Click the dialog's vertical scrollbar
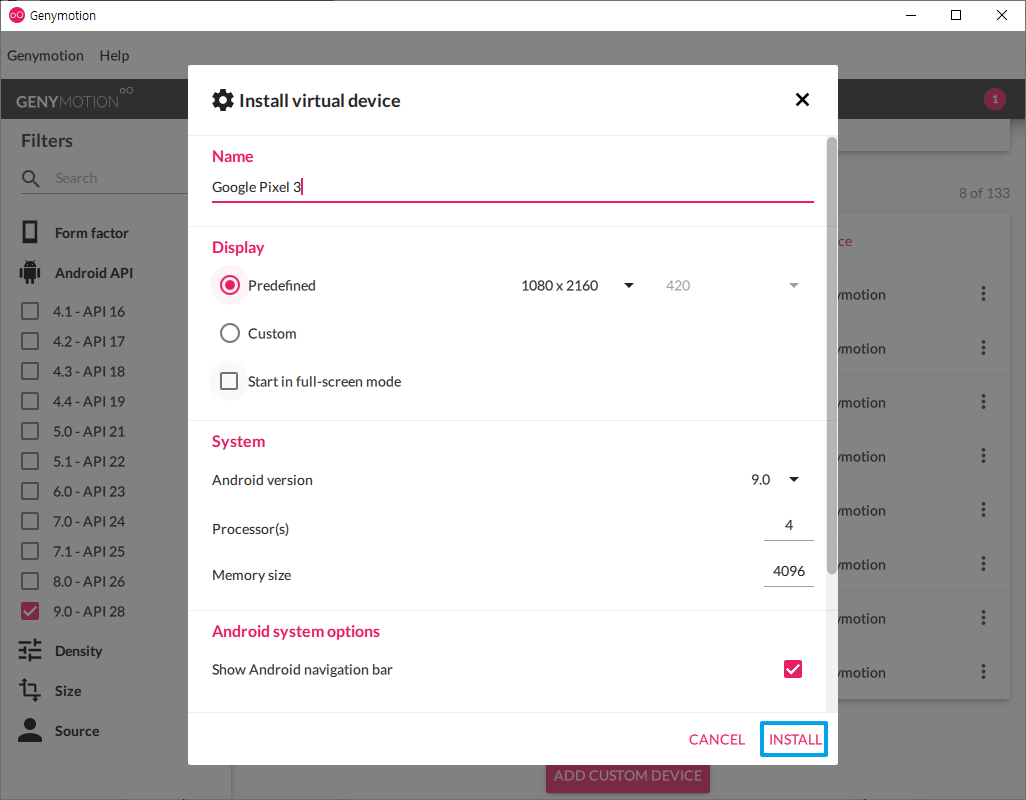 click(x=832, y=355)
